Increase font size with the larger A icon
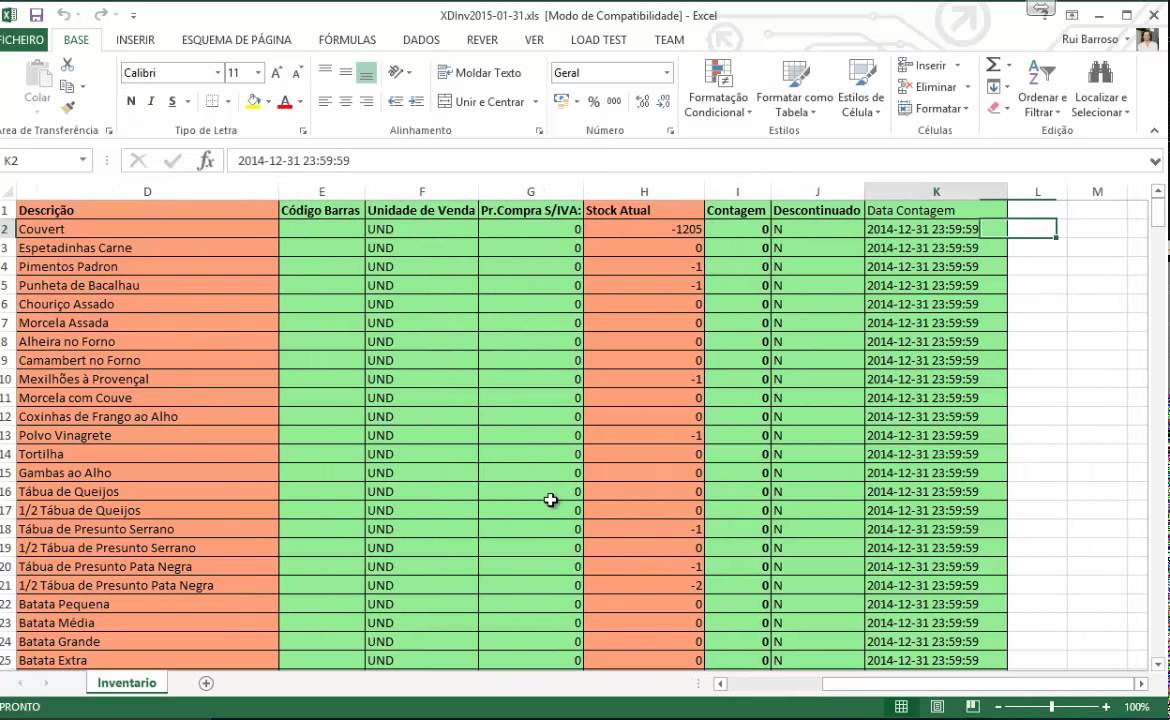The width and height of the screenshot is (1170, 720). point(276,72)
